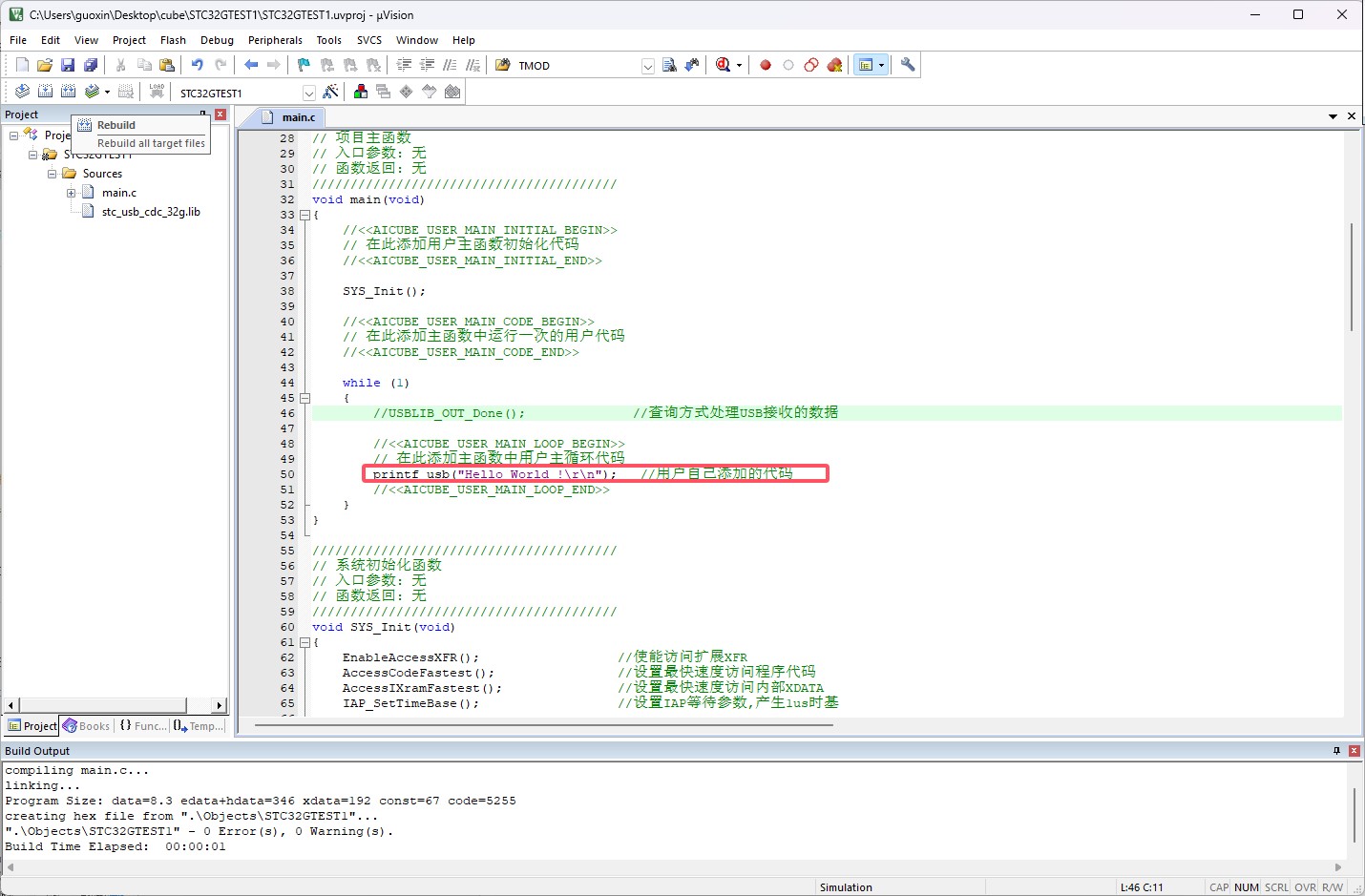Navigate backwards with the blue left arrow
The height and width of the screenshot is (896, 1365).
tap(251, 65)
